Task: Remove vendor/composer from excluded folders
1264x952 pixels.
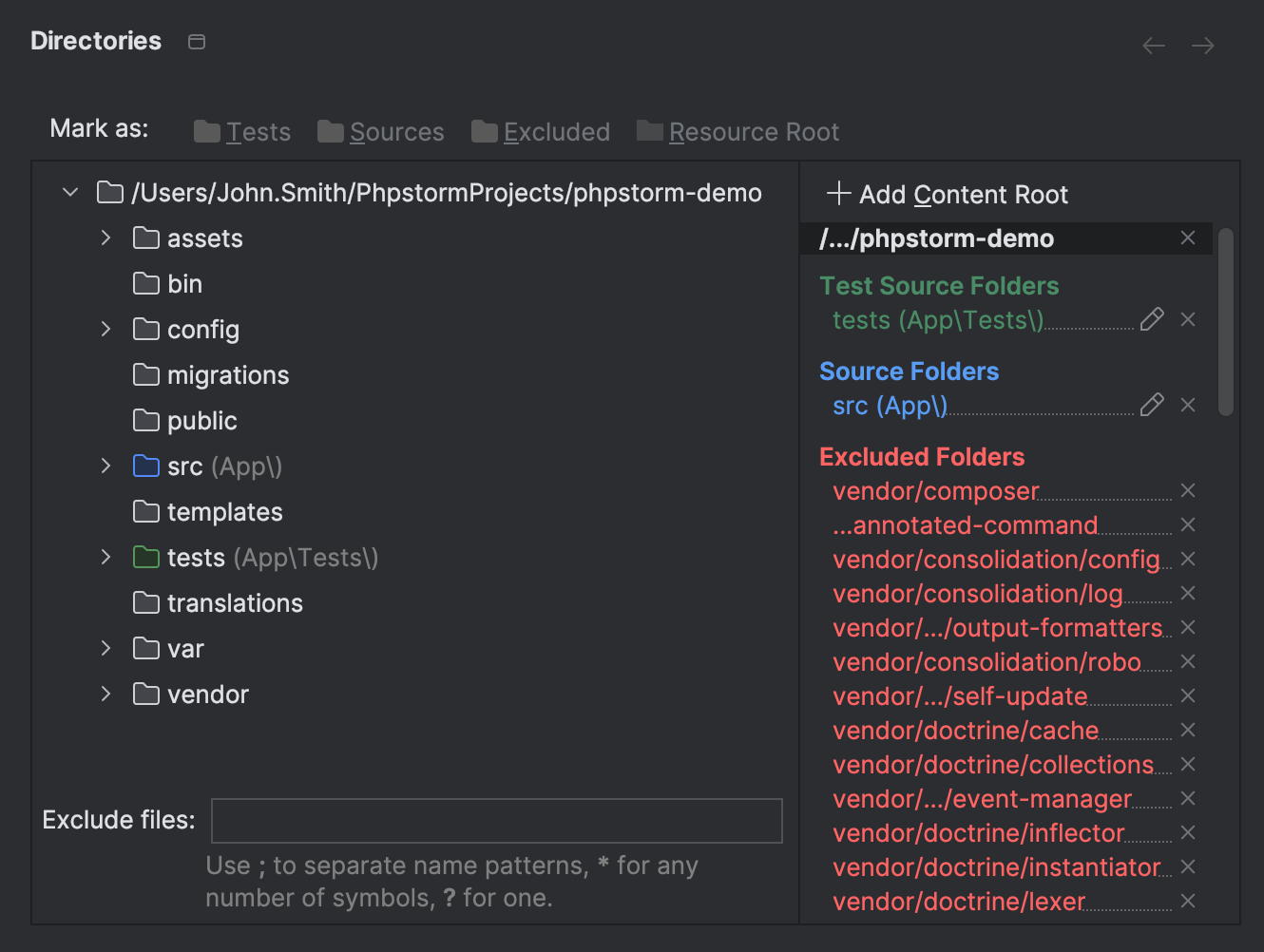Action: [x=1187, y=490]
